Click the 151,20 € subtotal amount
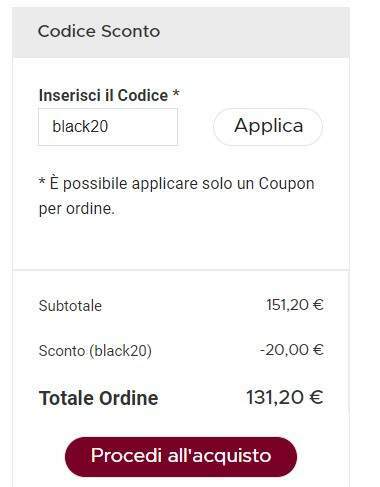The height and width of the screenshot is (487, 380). click(295, 305)
